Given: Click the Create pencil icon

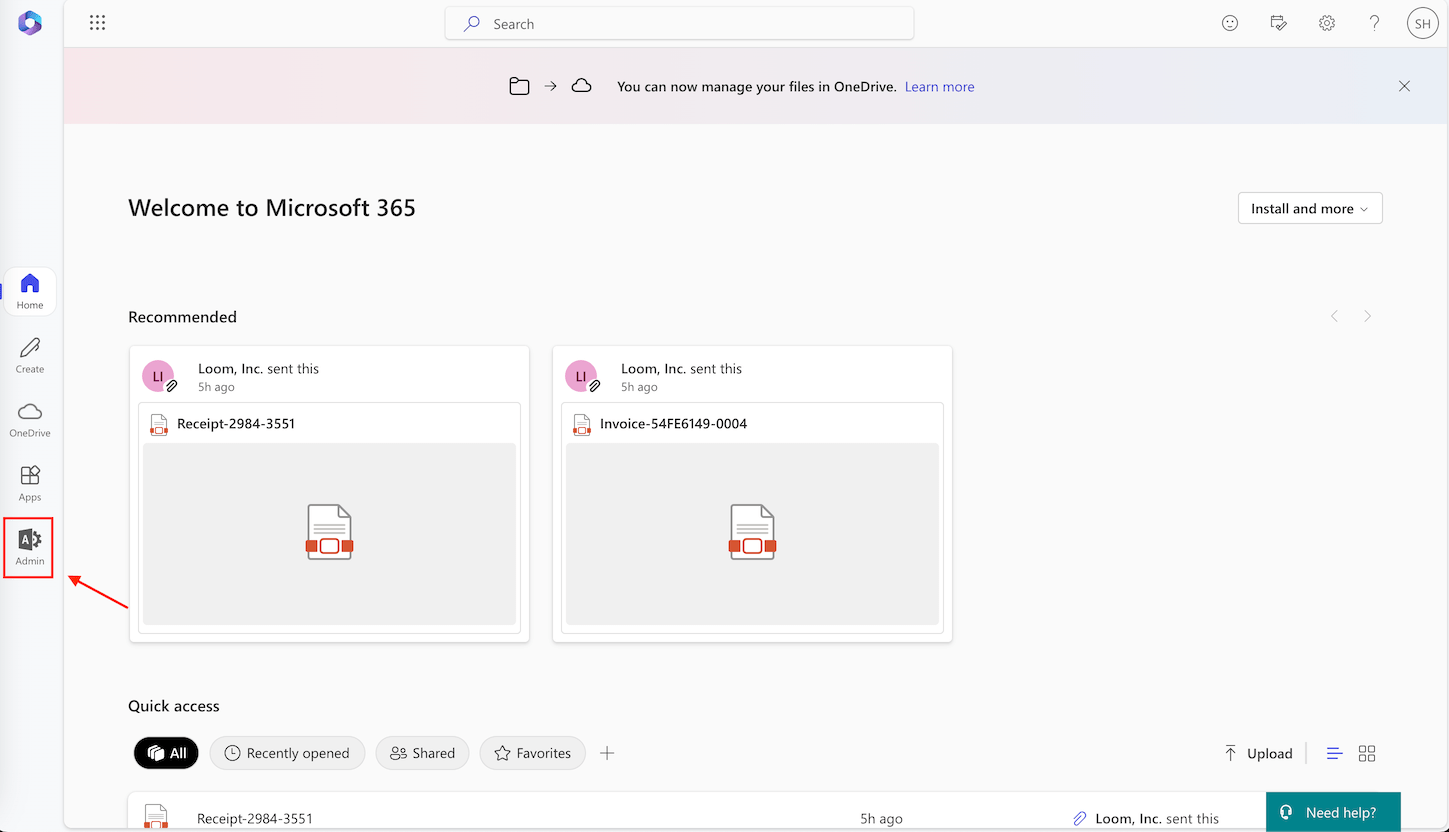Looking at the screenshot, I should tap(30, 356).
